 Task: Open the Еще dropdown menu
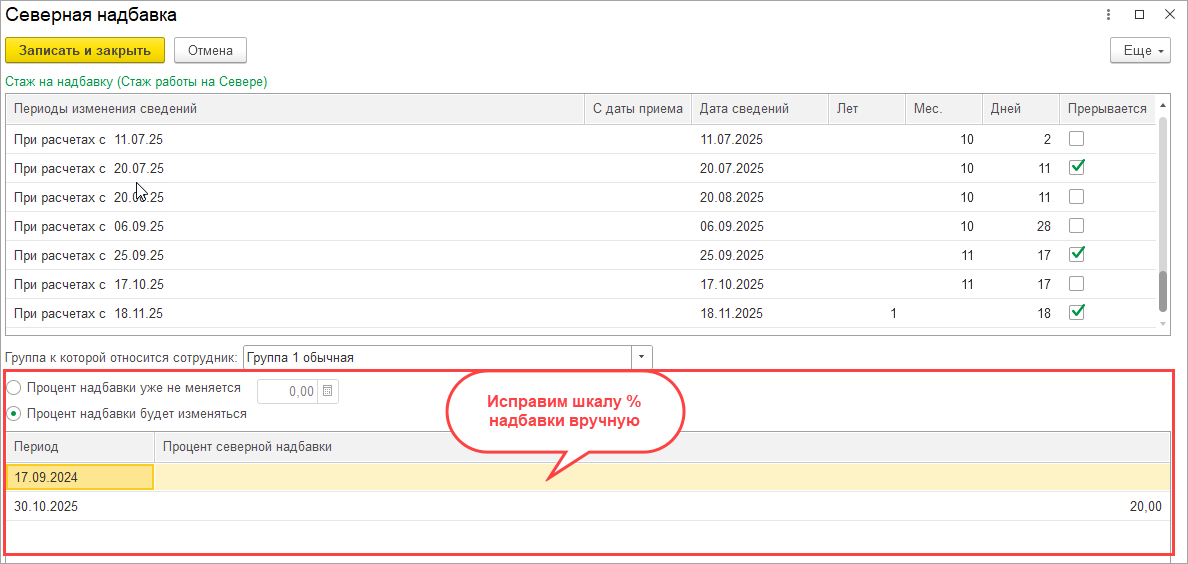1140,51
